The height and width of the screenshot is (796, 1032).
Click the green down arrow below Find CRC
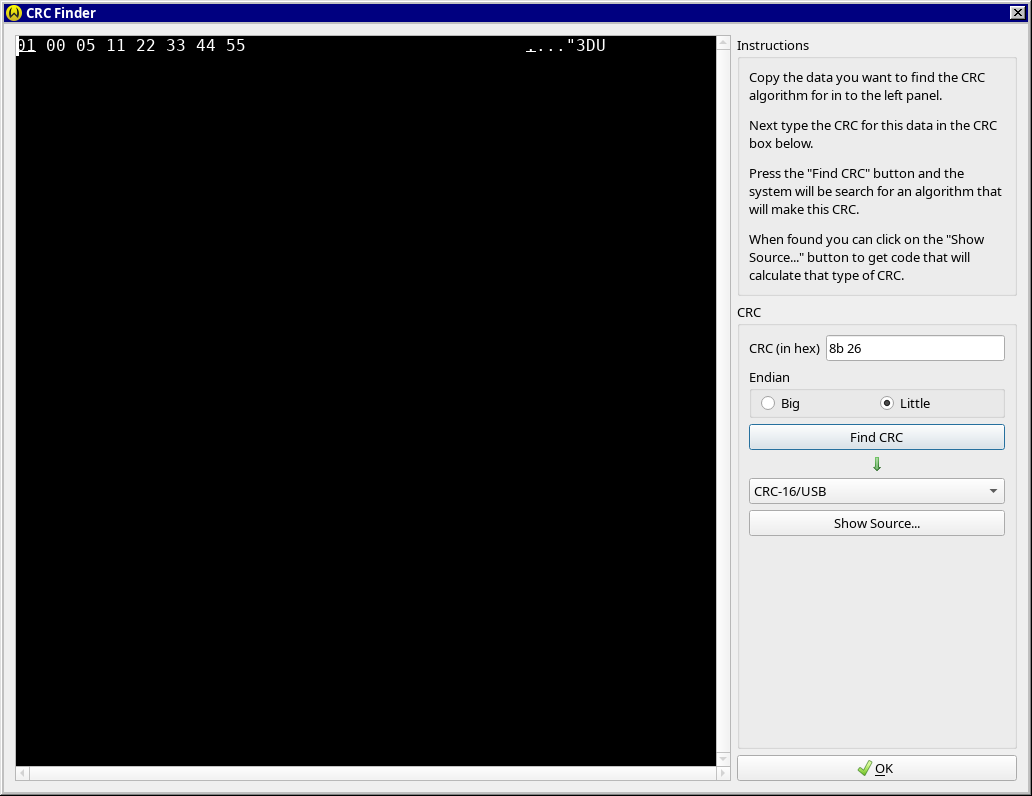[x=877, y=464]
